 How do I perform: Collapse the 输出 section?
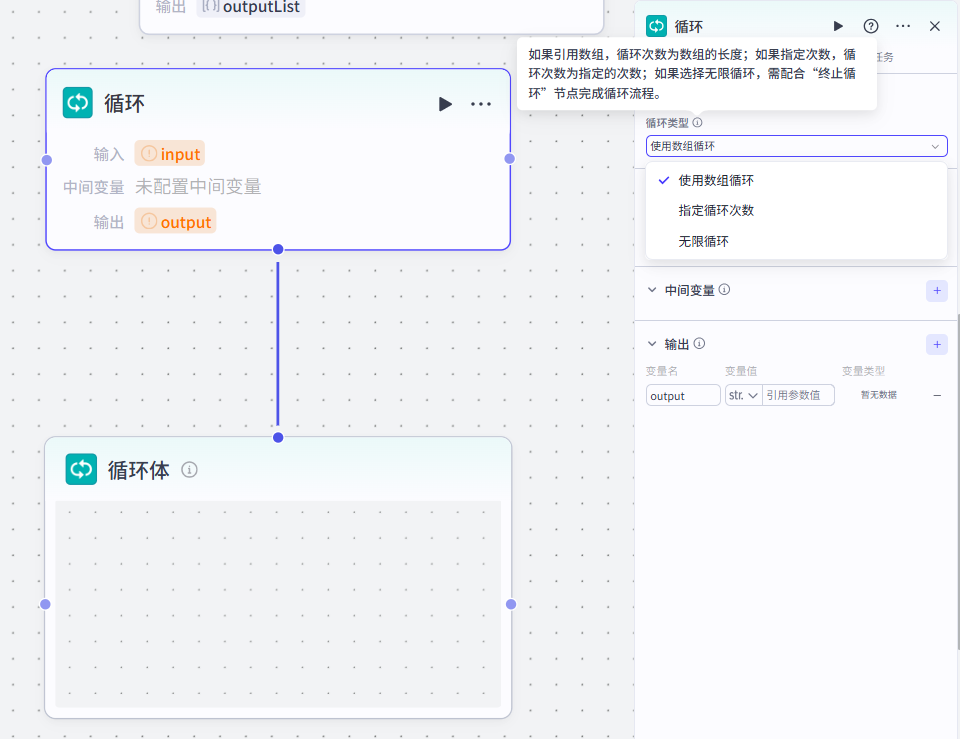pyautogui.click(x=653, y=344)
